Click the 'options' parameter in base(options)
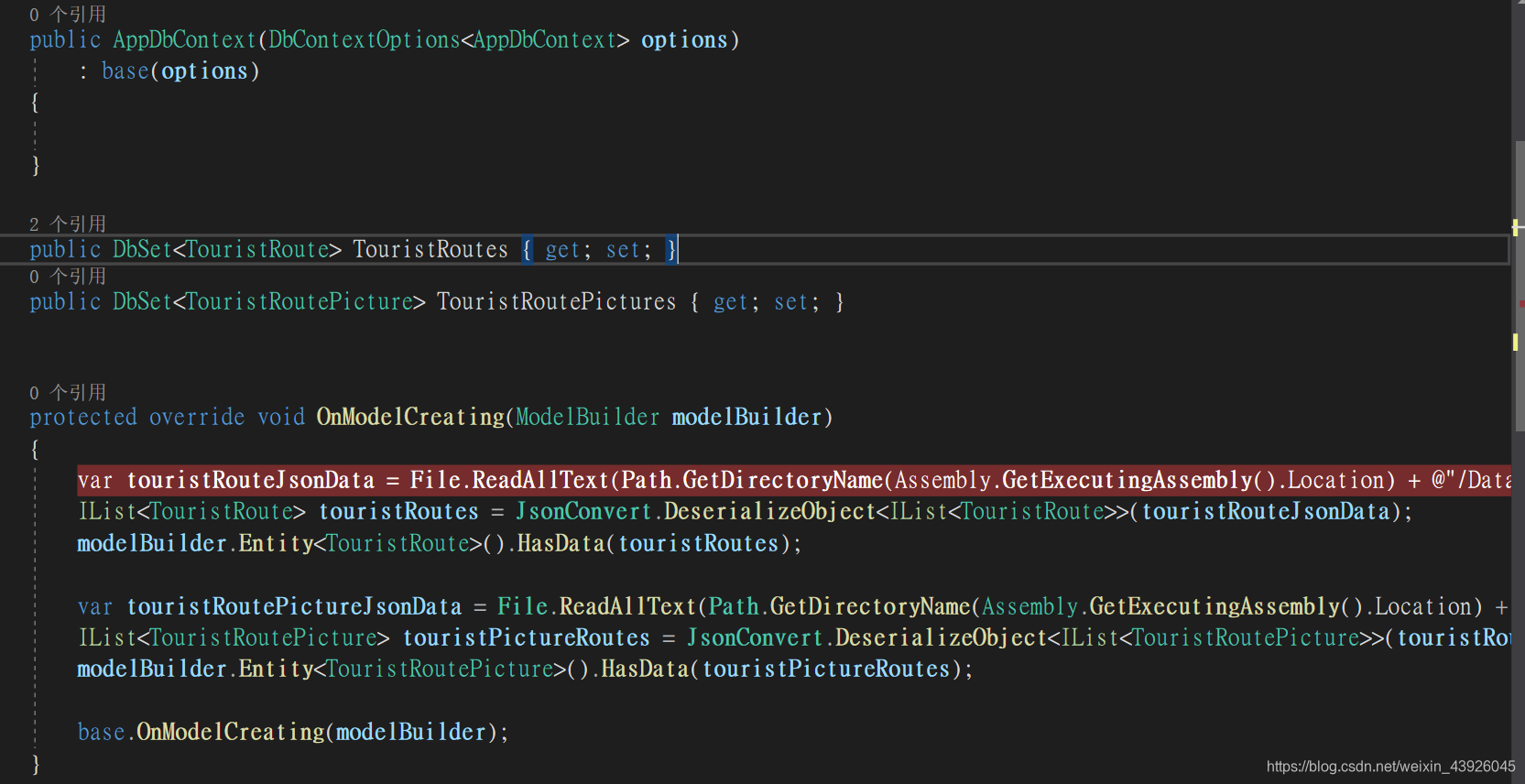 (x=204, y=71)
